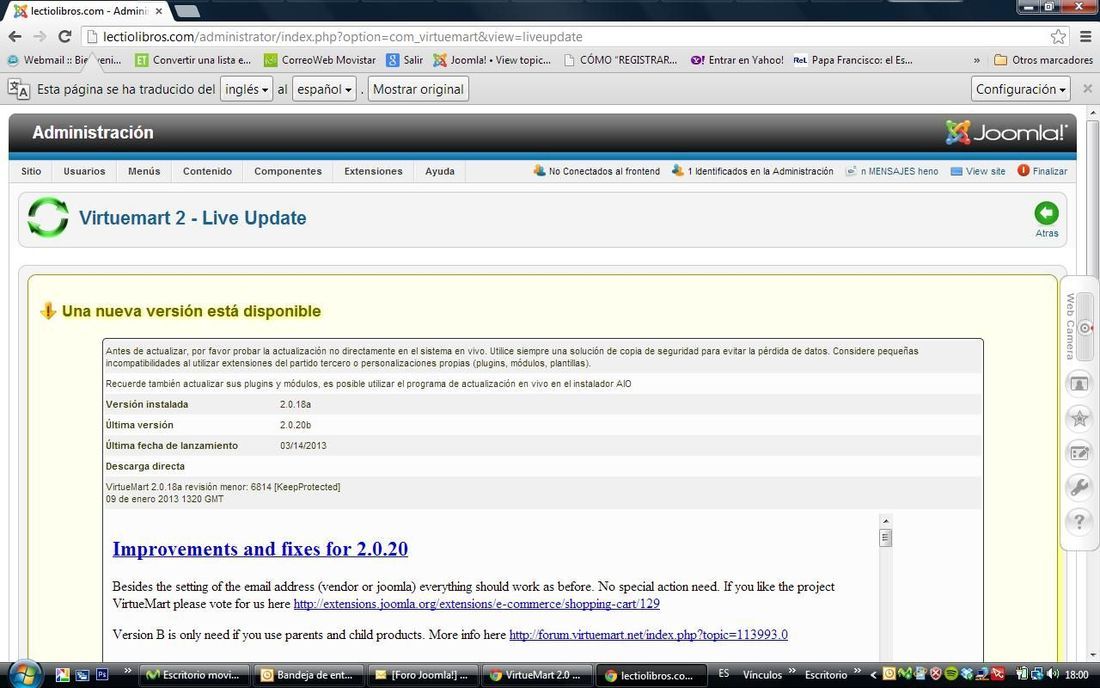
Task: Open the Menús menu
Action: (144, 171)
